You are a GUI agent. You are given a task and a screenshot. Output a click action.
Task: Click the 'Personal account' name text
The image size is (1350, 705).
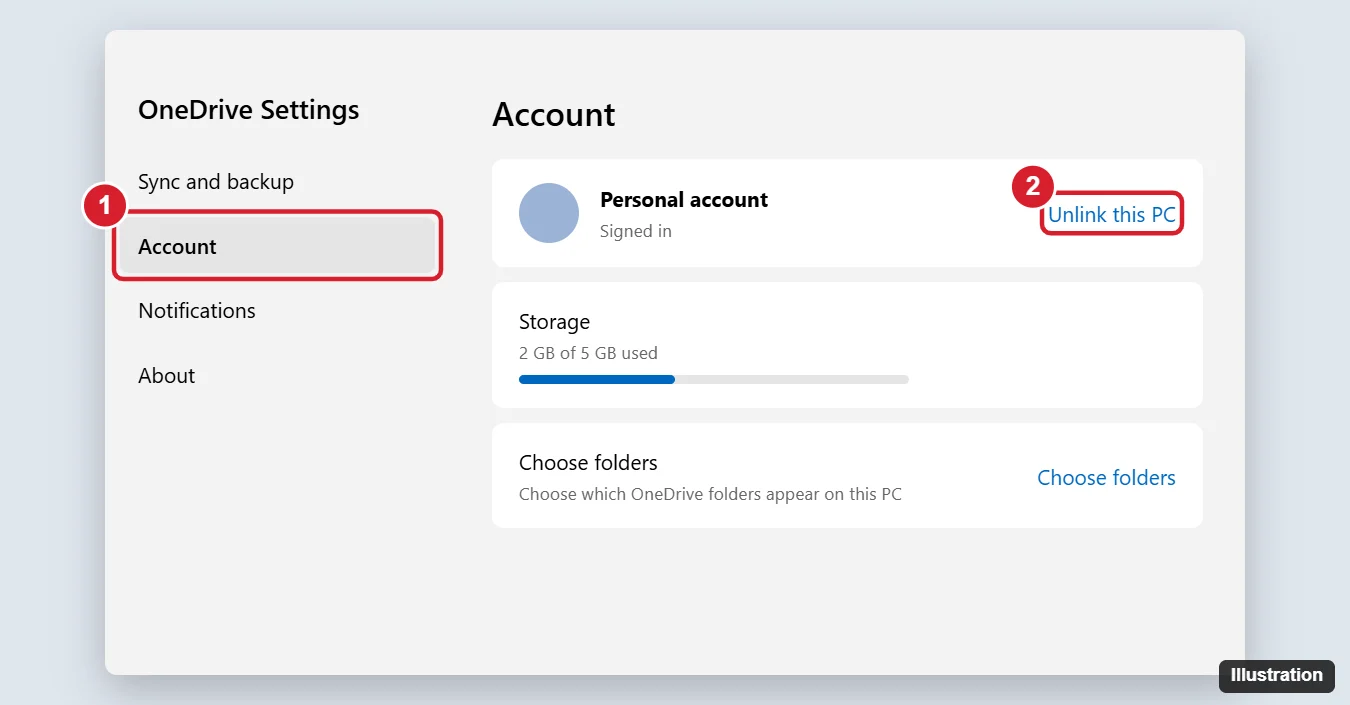tap(684, 200)
